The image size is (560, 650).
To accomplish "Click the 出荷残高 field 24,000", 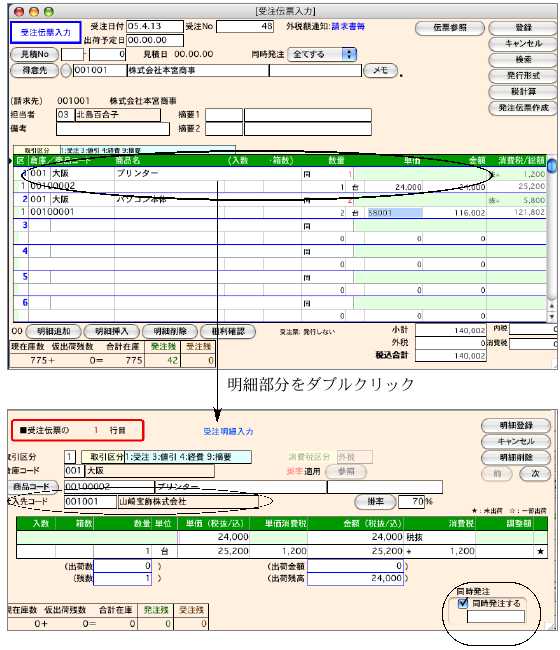I will tap(355, 579).
